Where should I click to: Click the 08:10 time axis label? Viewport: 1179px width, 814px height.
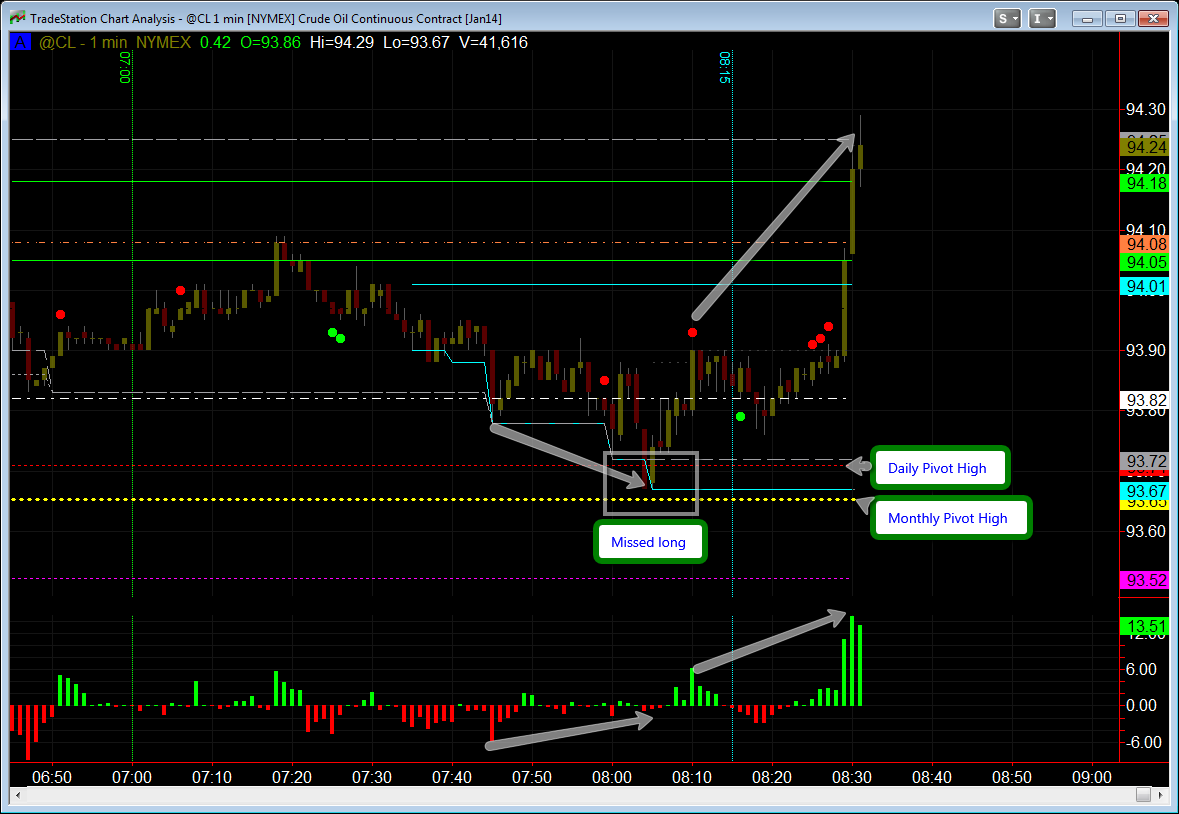(692, 777)
